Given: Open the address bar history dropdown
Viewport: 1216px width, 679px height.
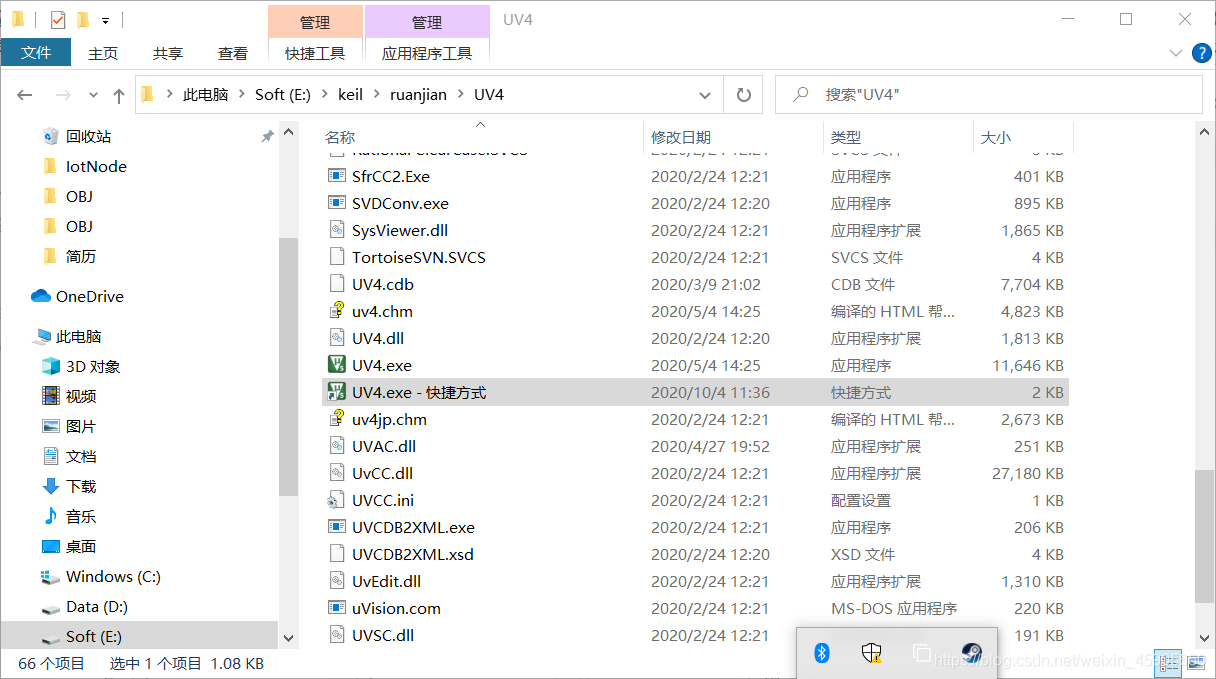Looking at the screenshot, I should pyautogui.click(x=705, y=95).
